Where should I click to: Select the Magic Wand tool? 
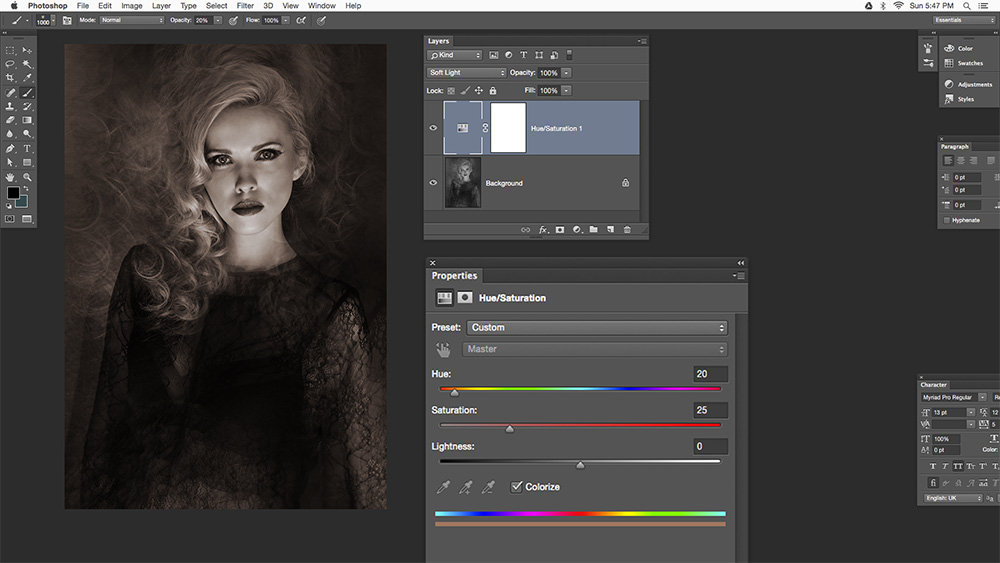click(x=27, y=64)
